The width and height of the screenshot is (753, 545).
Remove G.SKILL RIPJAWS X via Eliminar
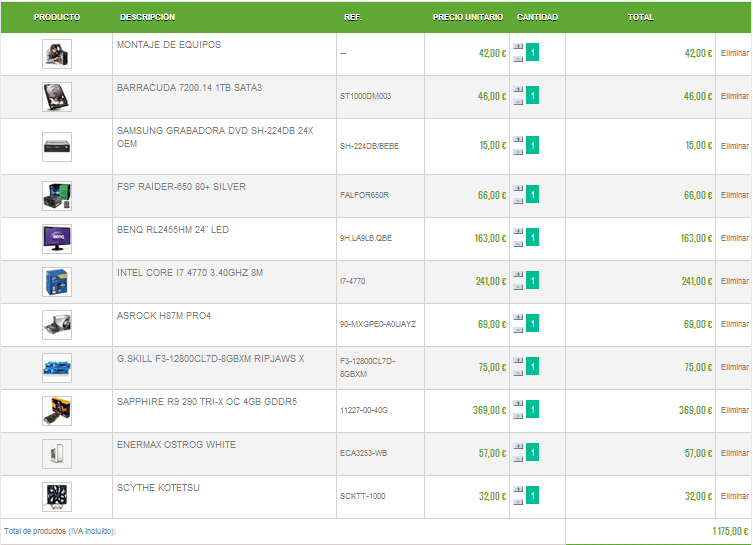(x=734, y=367)
